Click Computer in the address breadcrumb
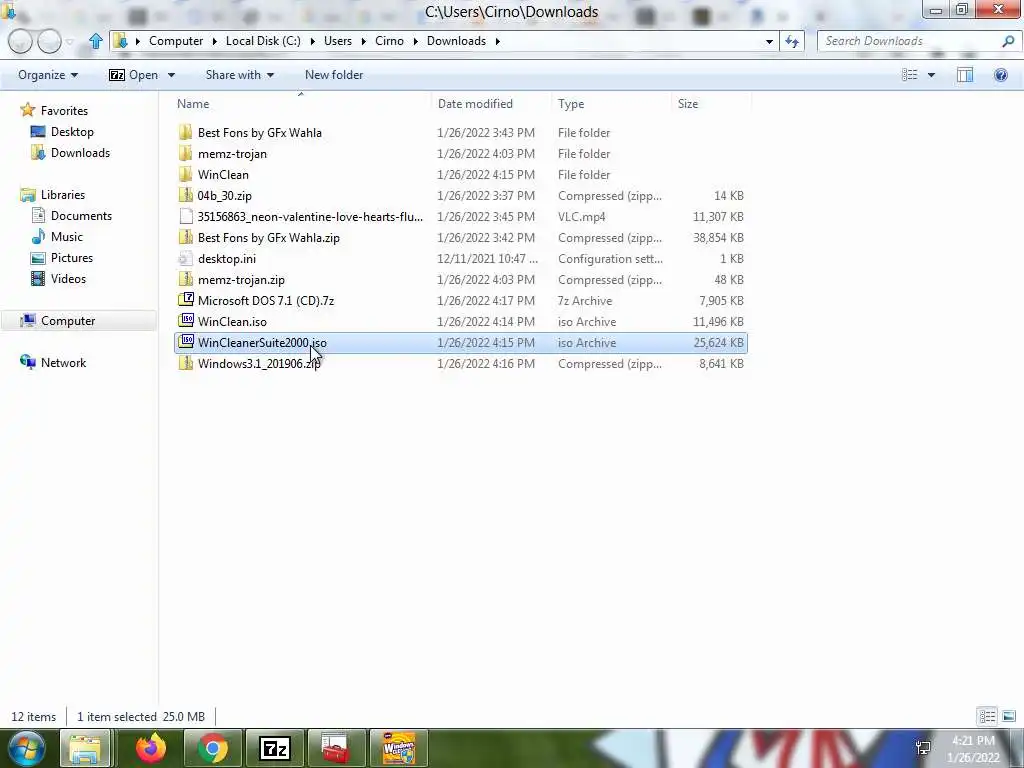This screenshot has width=1024, height=768. (x=176, y=40)
